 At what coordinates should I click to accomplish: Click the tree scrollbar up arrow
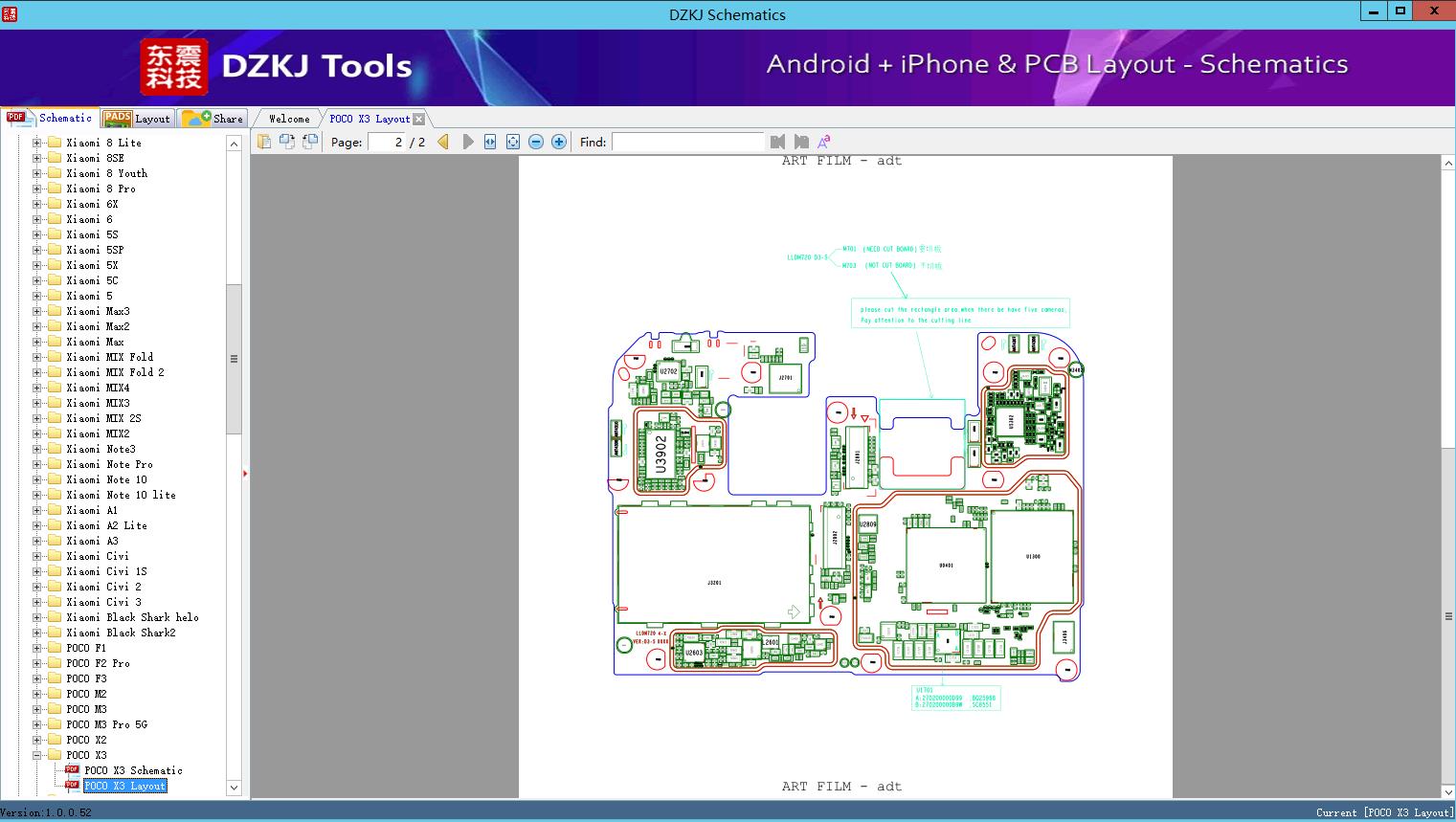[234, 143]
